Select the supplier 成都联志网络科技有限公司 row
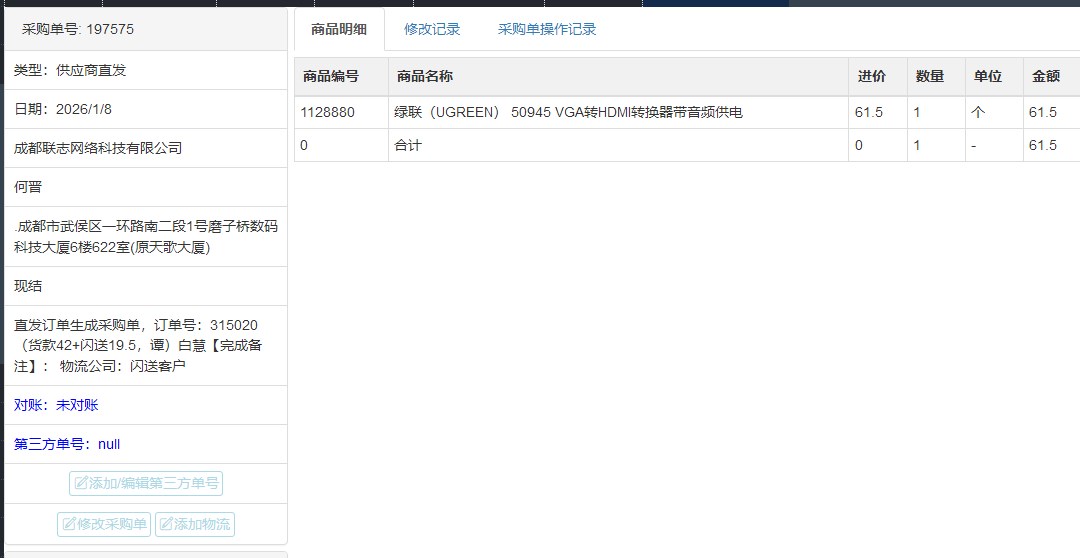 pyautogui.click(x=98, y=148)
